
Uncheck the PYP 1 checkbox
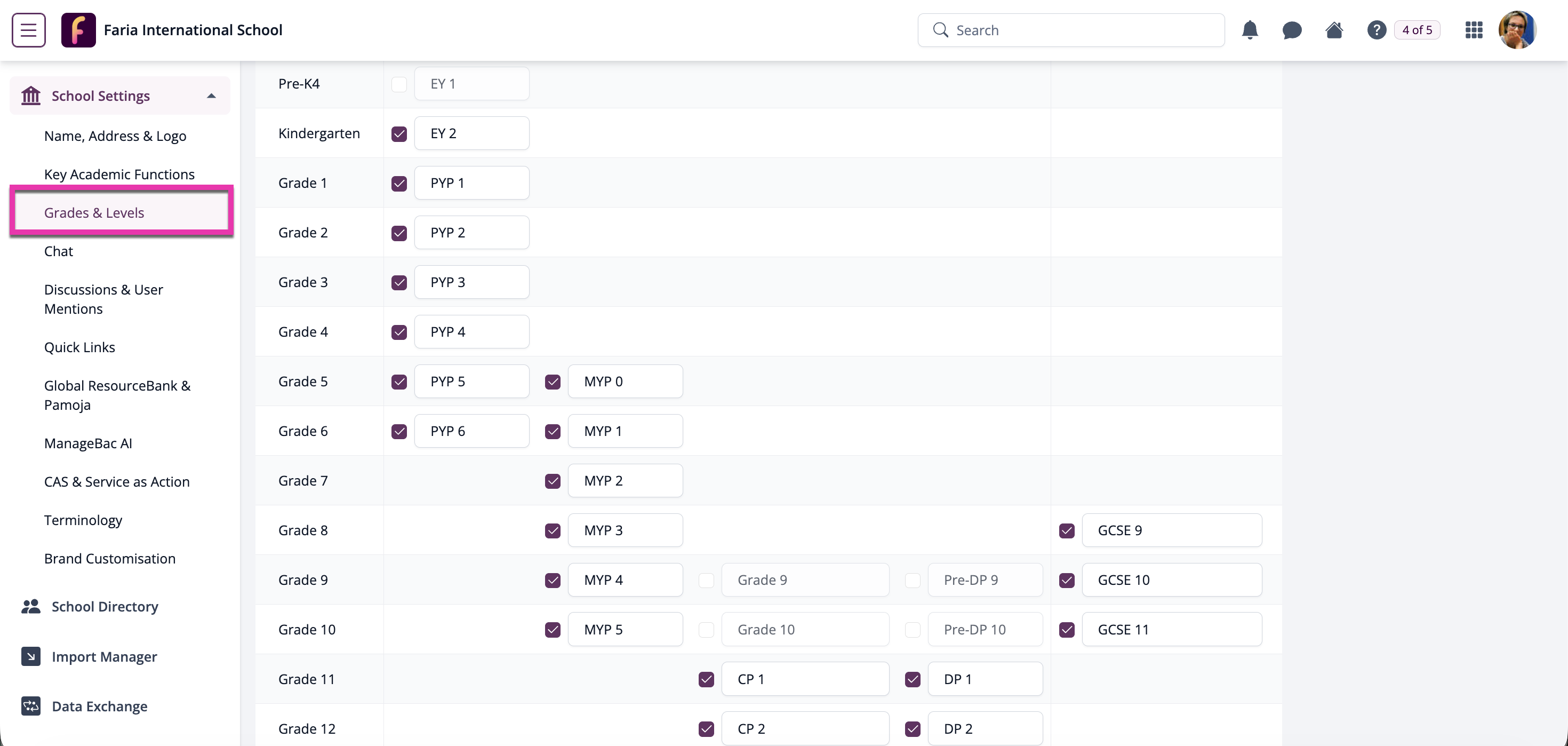(399, 184)
